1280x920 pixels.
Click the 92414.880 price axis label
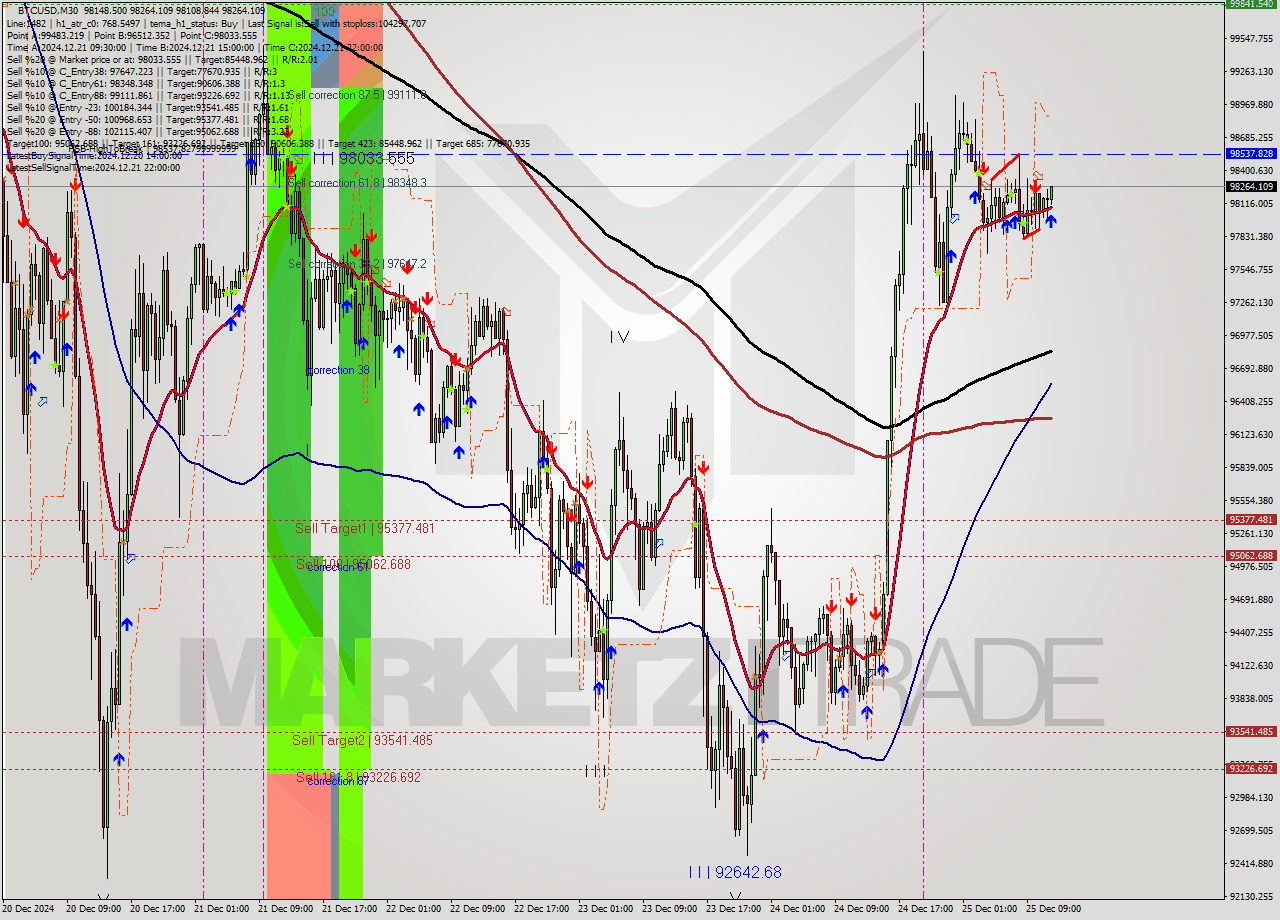[x=1251, y=863]
